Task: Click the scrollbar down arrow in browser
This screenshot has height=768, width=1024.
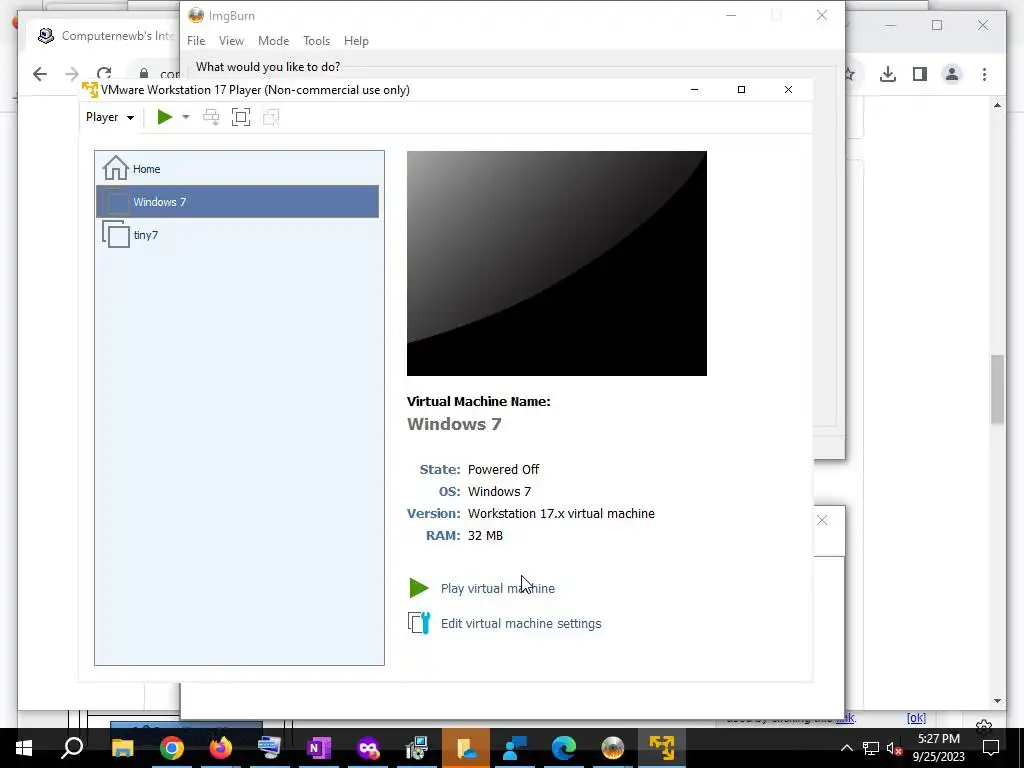Action: [x=997, y=701]
